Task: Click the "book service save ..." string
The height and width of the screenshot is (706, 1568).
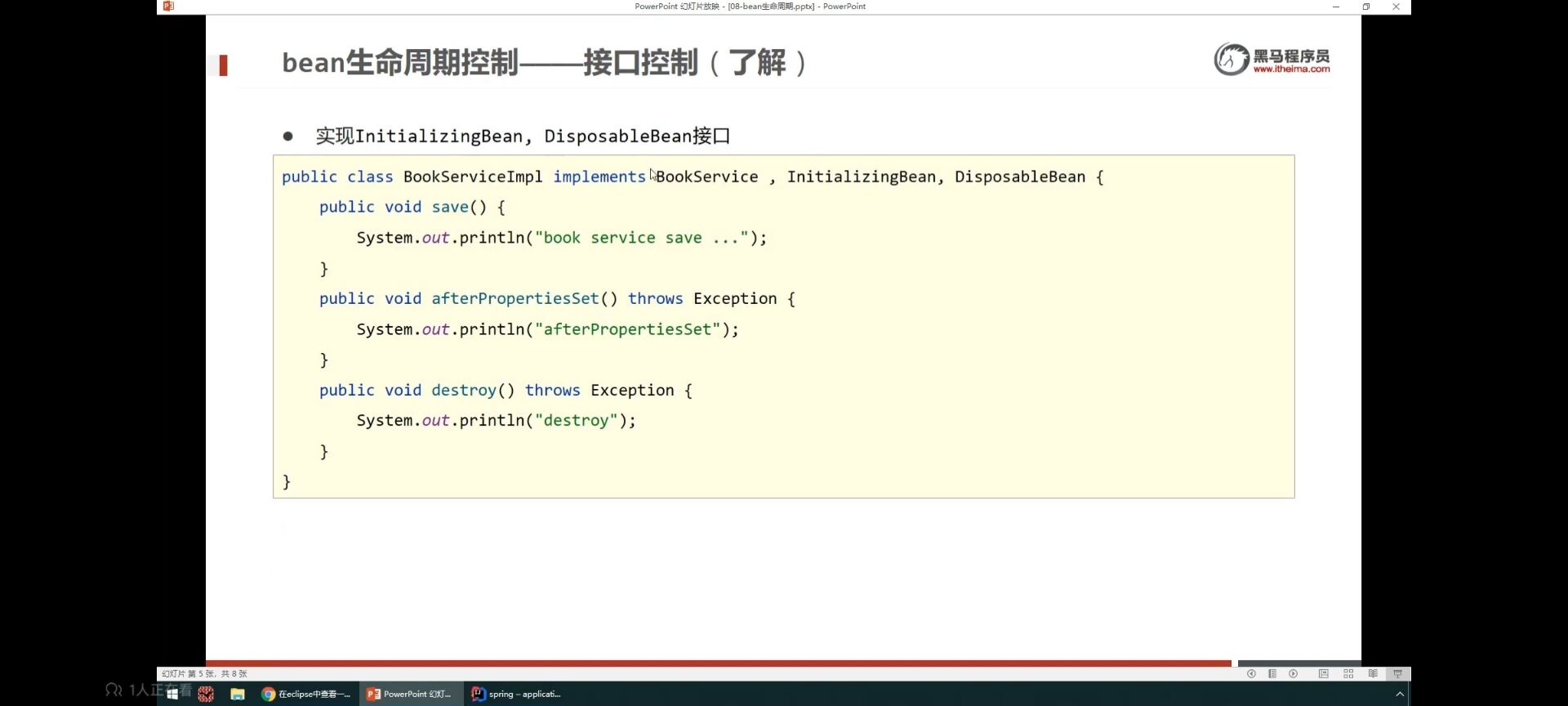Action: pyautogui.click(x=641, y=238)
